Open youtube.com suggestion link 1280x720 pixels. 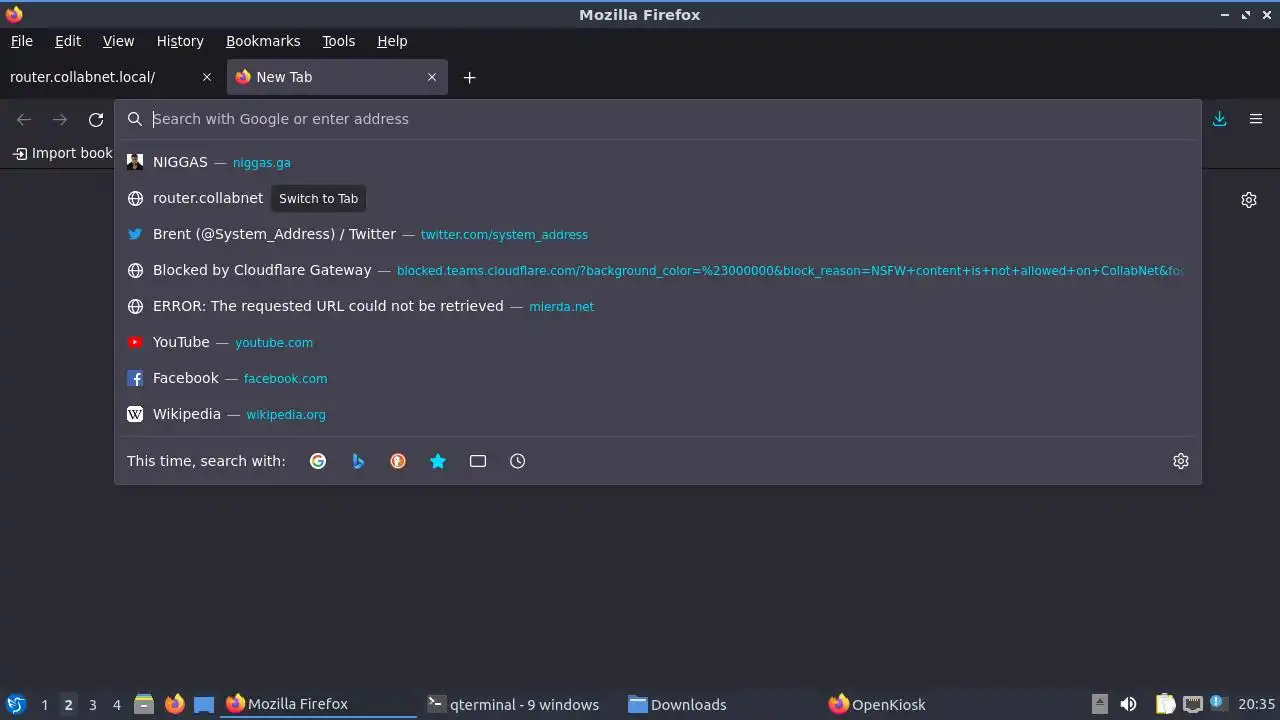point(274,343)
